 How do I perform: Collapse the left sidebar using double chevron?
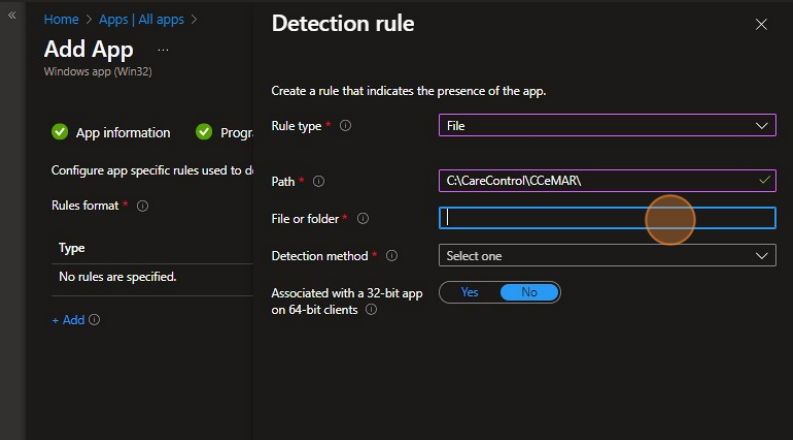click(x=12, y=16)
